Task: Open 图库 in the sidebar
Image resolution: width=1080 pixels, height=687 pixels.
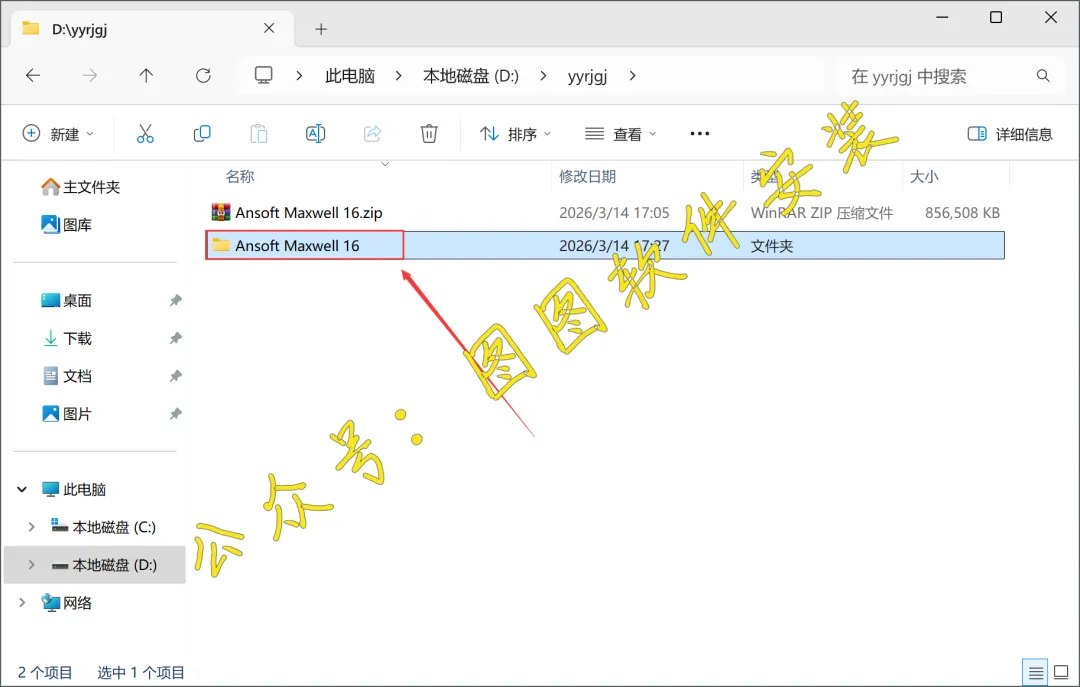Action: [67, 225]
